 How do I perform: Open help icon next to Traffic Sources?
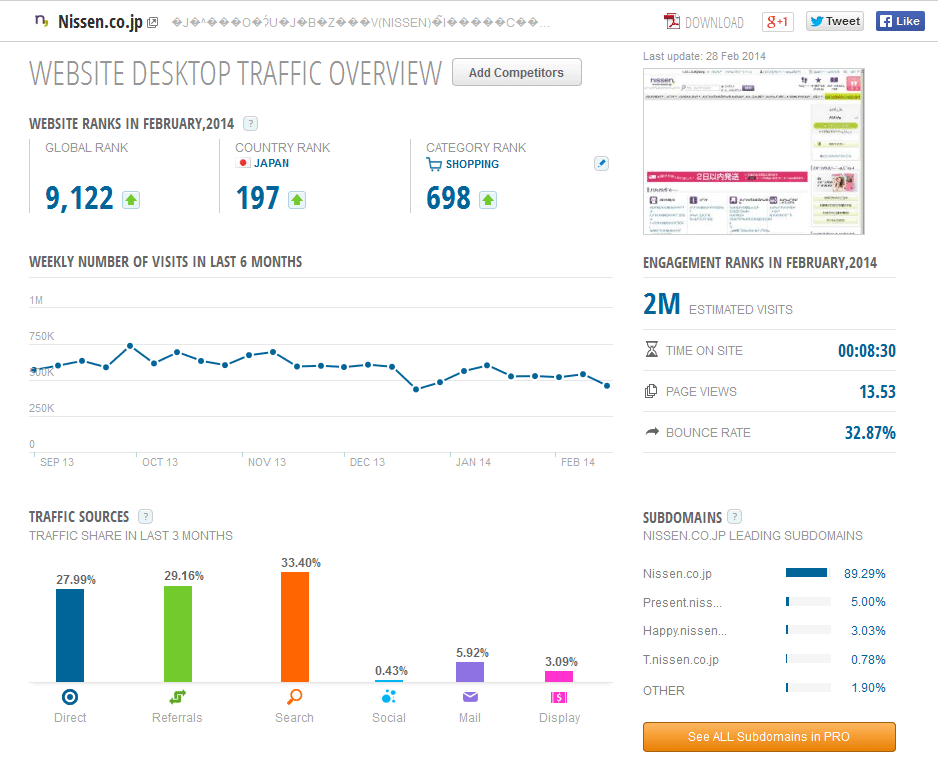pyautogui.click(x=145, y=516)
